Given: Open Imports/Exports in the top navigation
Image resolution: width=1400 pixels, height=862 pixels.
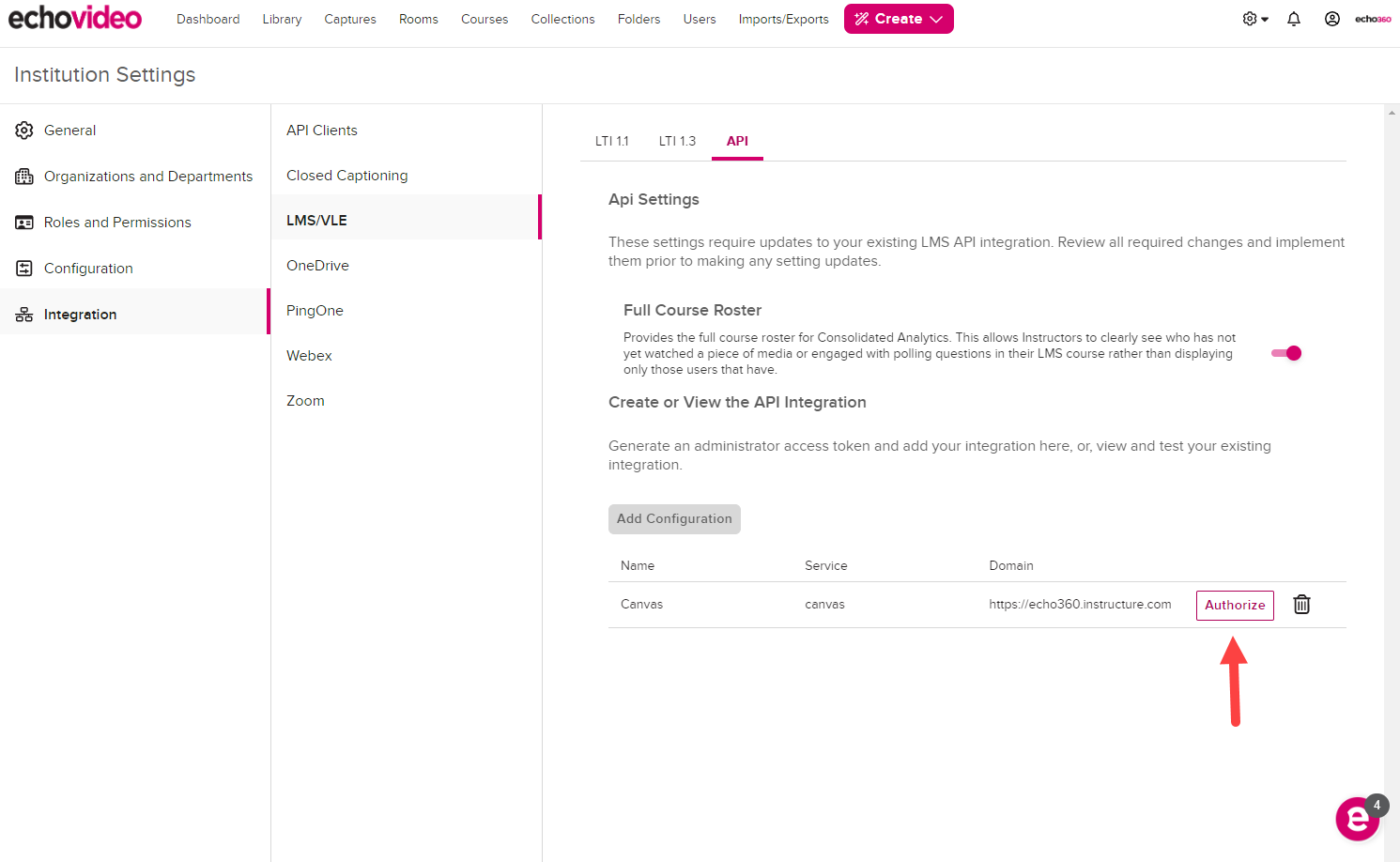Looking at the screenshot, I should pos(783,19).
